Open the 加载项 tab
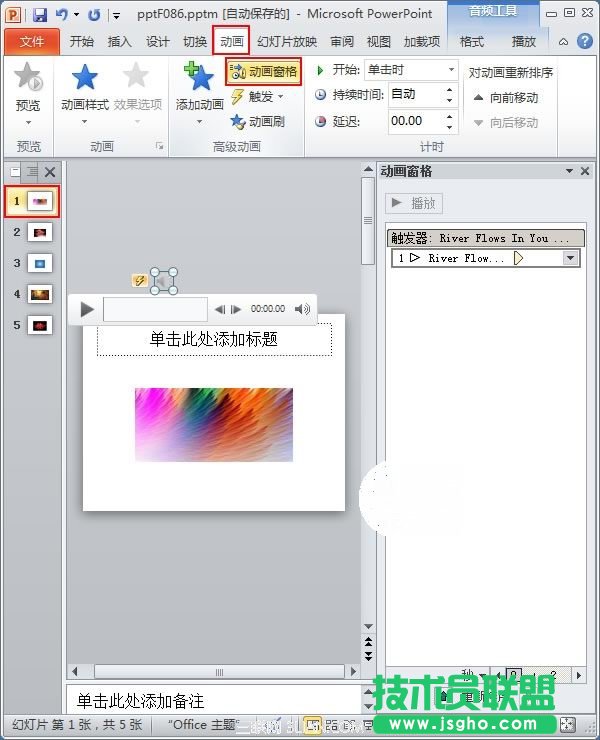The height and width of the screenshot is (740, 600). tap(422, 42)
